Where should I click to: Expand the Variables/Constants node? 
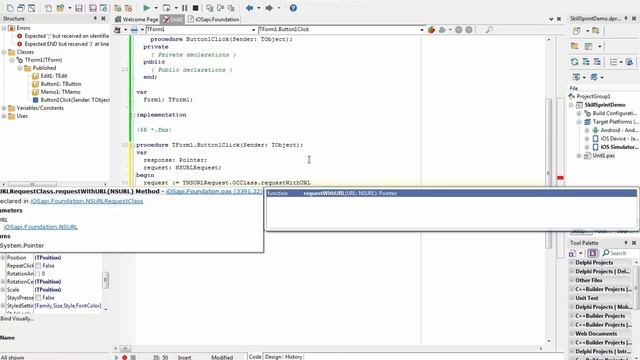click(4, 108)
